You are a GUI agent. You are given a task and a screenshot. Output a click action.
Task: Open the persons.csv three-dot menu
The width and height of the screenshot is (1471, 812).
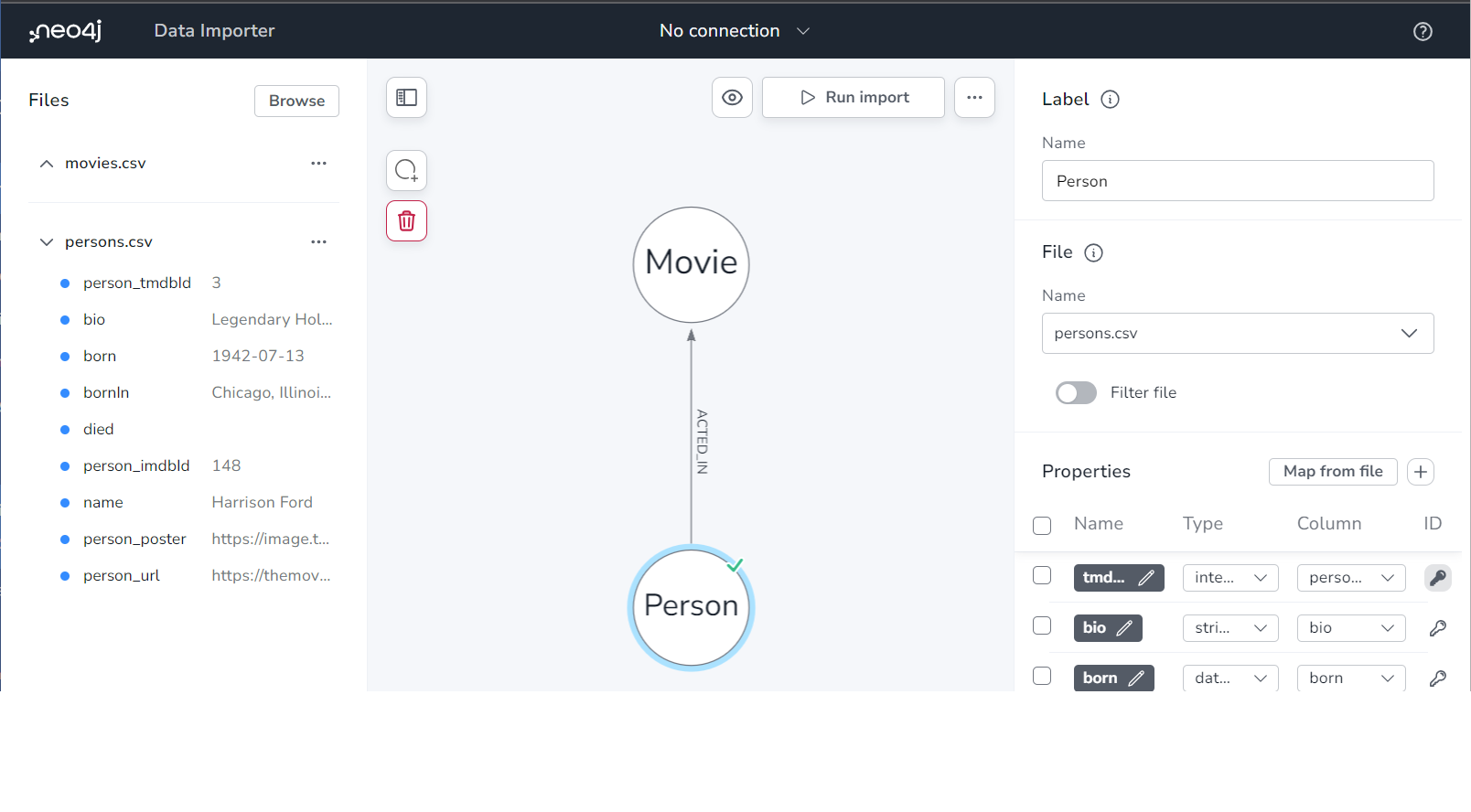coord(318,241)
